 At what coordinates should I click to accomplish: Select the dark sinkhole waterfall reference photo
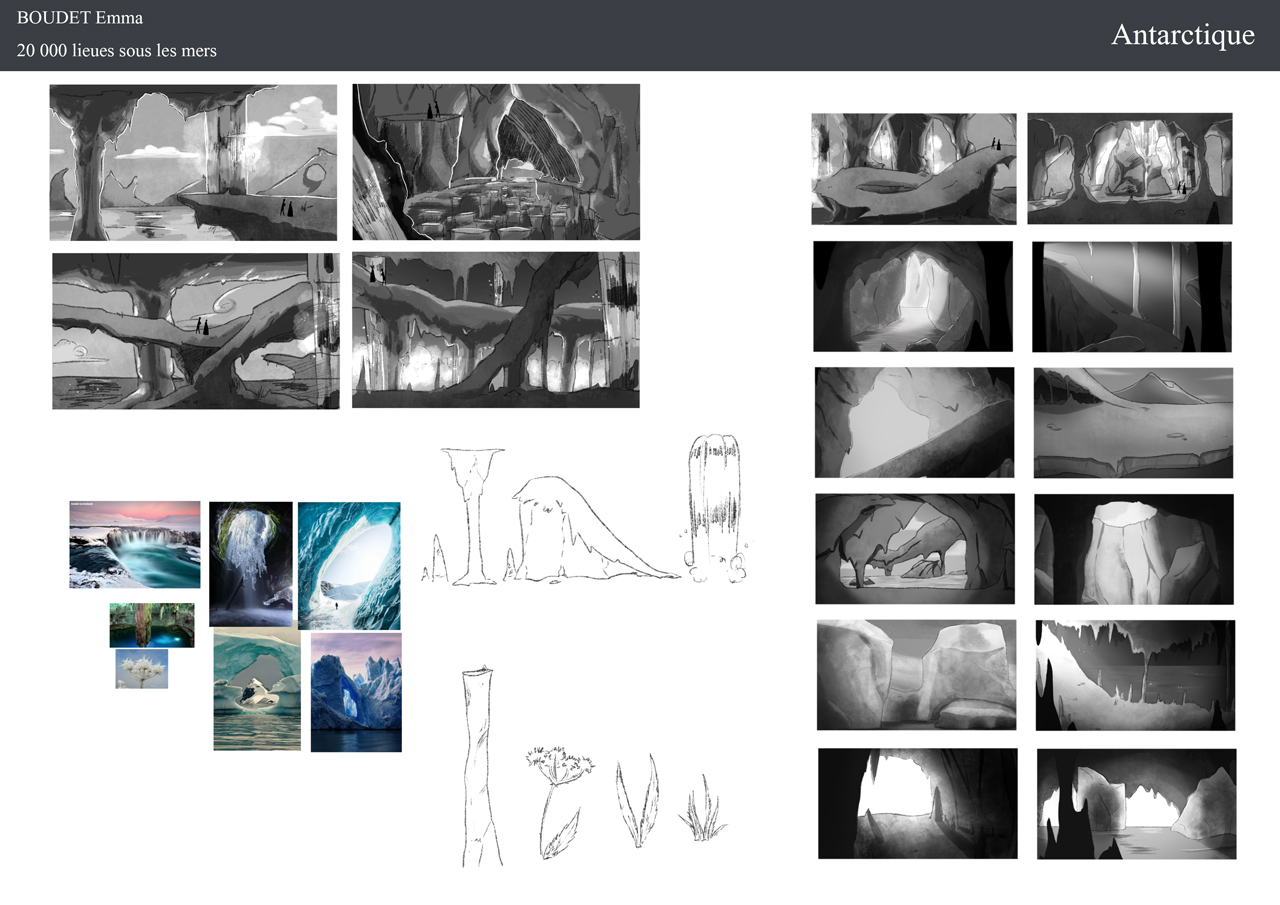pyautogui.click(x=251, y=564)
